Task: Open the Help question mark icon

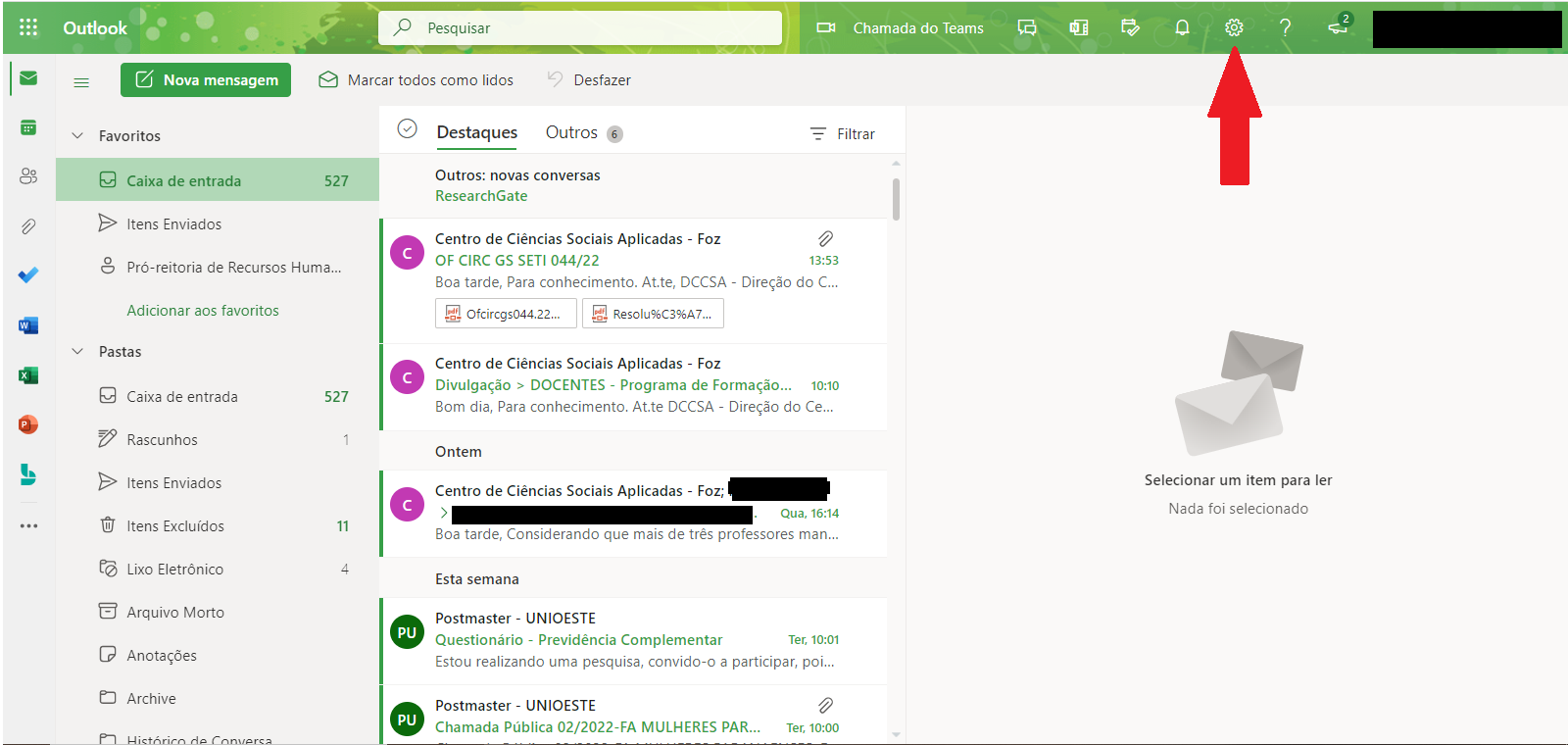Action: click(x=1285, y=27)
